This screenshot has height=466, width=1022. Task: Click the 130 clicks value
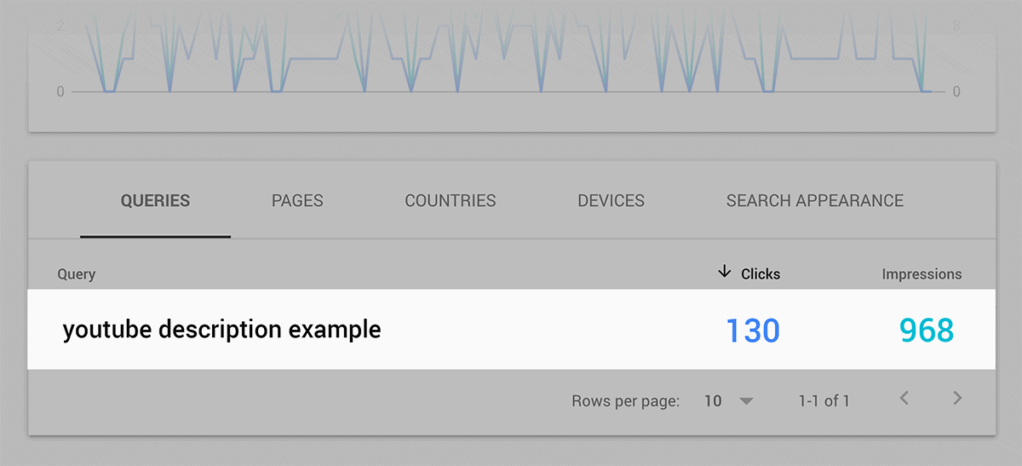[752, 330]
